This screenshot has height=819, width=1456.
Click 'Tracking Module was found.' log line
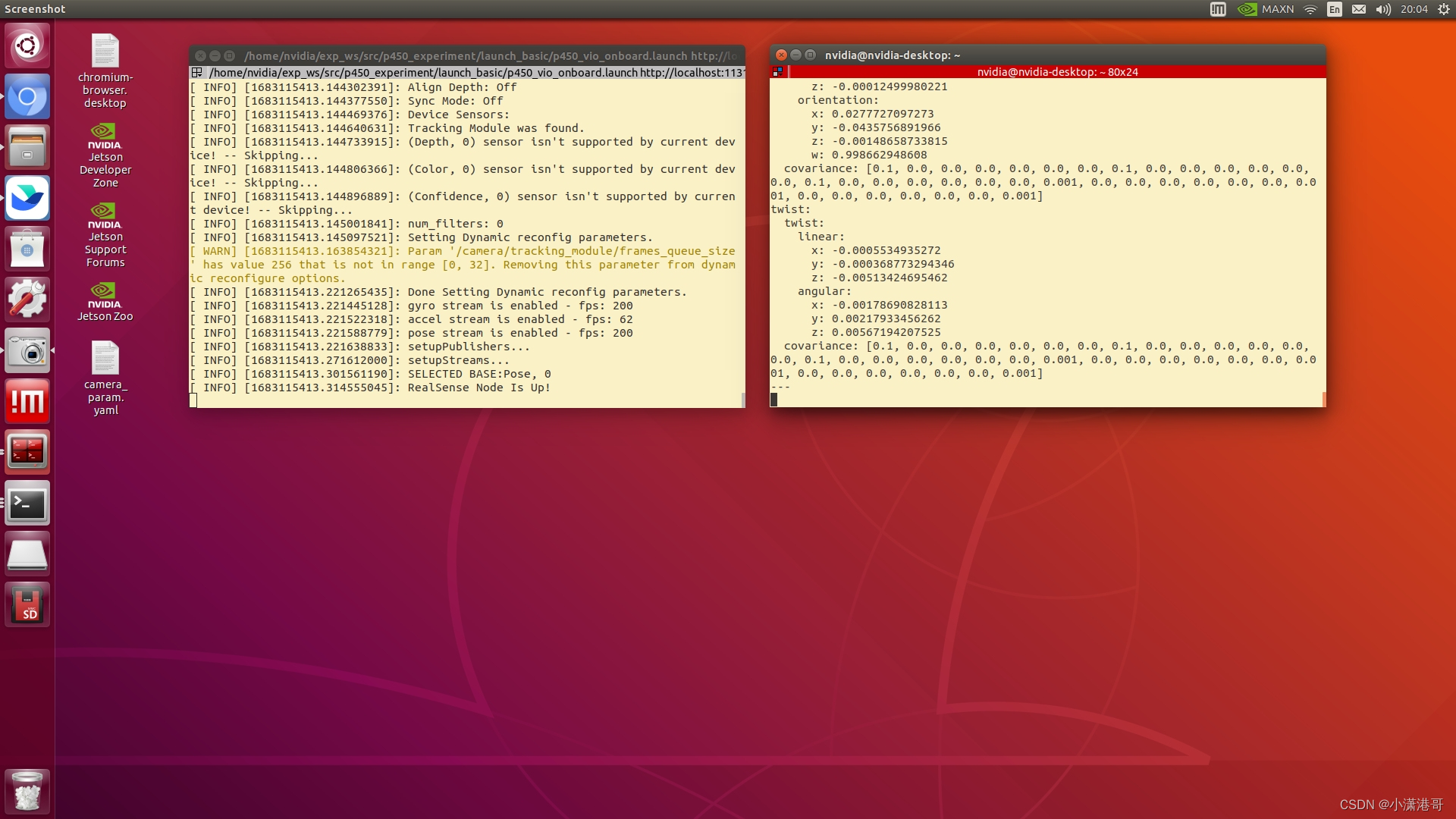click(387, 128)
